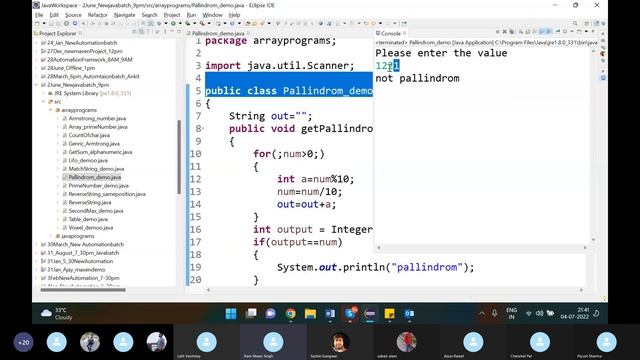
Task: Open Google Chrome from the taskbar
Action: click(291, 313)
